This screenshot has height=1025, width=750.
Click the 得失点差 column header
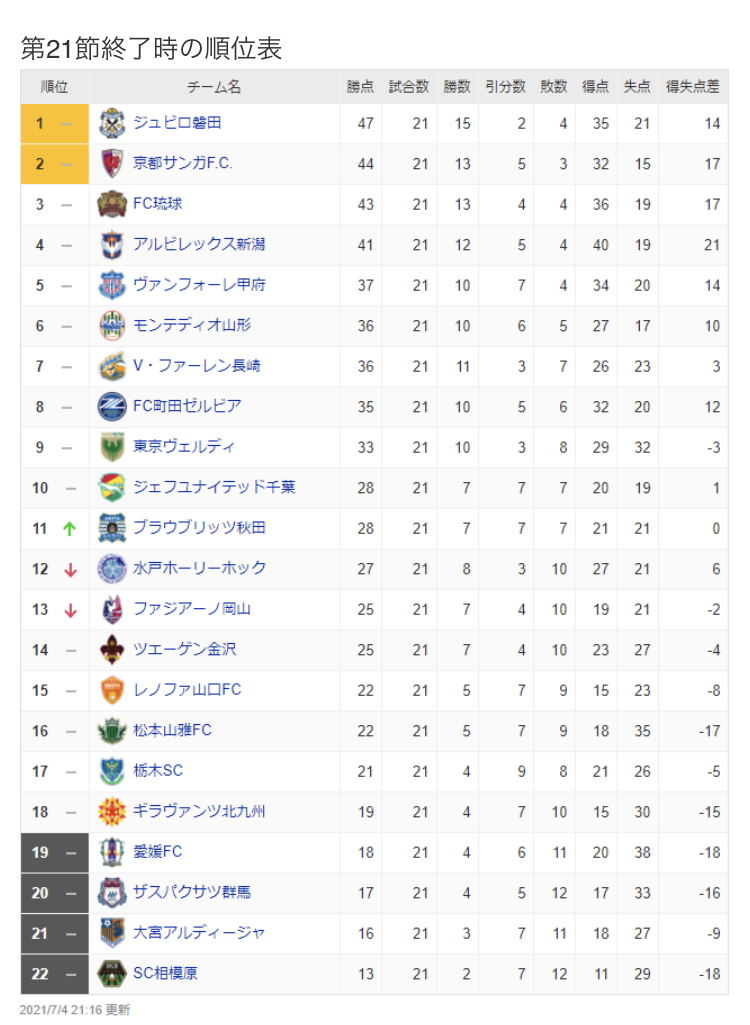tap(693, 87)
